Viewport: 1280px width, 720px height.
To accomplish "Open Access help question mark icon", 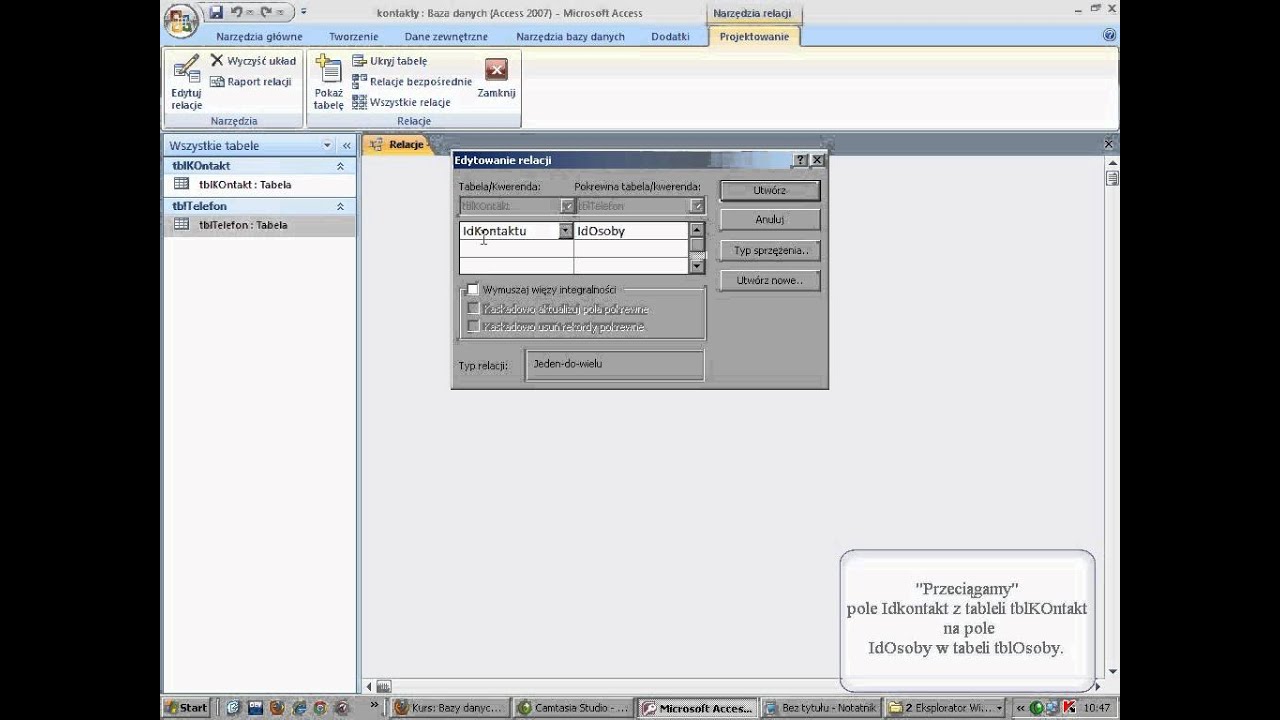I will pos(1109,35).
